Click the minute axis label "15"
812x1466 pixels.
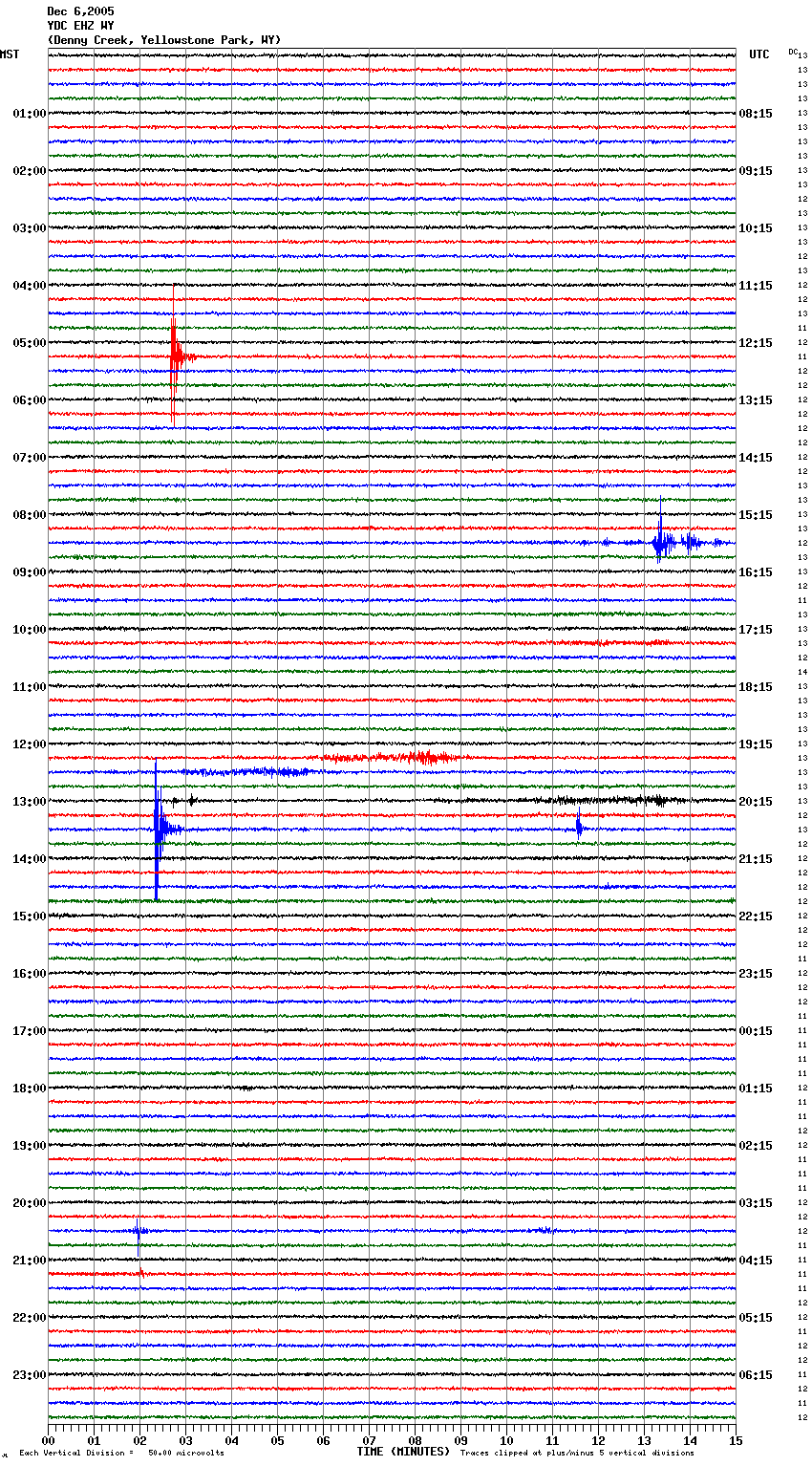736,1440
